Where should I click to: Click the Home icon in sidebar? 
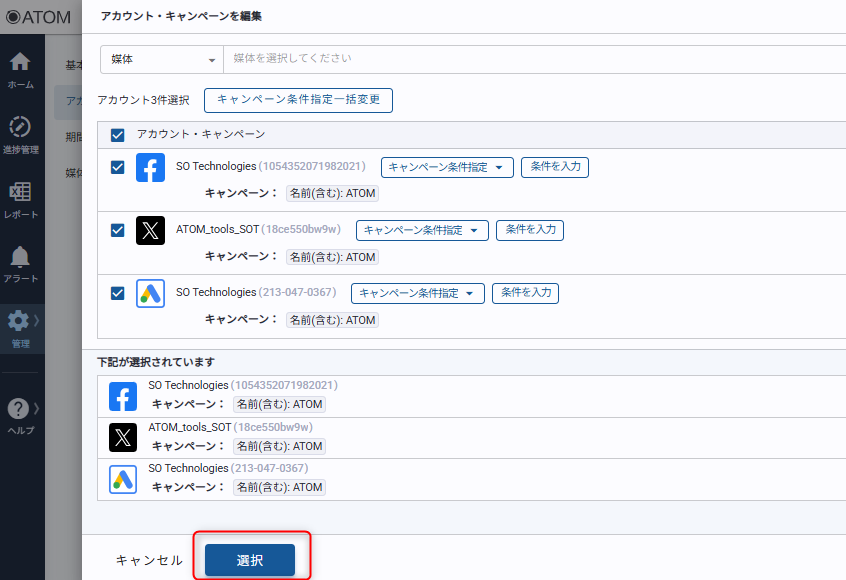[x=20, y=62]
